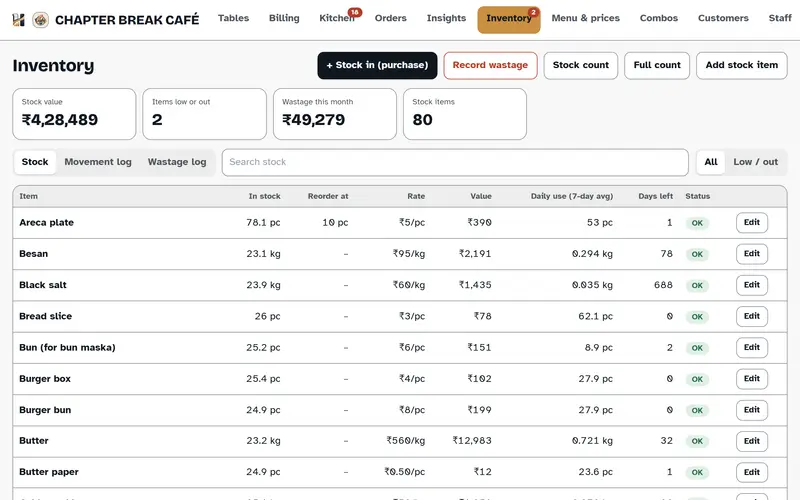
Task: Edit the Bun (for bun maska) row
Action: click(x=752, y=347)
